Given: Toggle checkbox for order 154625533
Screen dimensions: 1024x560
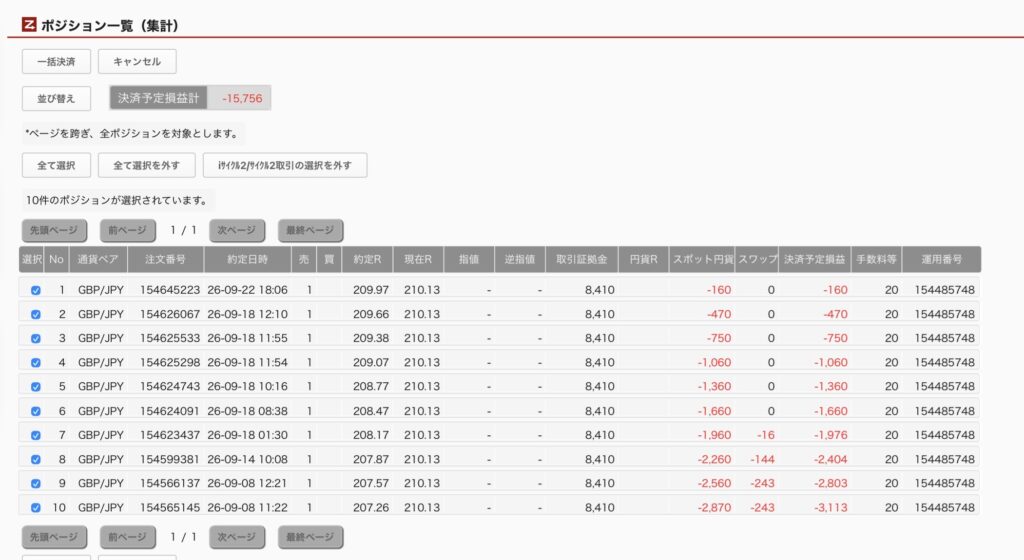Looking at the screenshot, I should [36, 339].
